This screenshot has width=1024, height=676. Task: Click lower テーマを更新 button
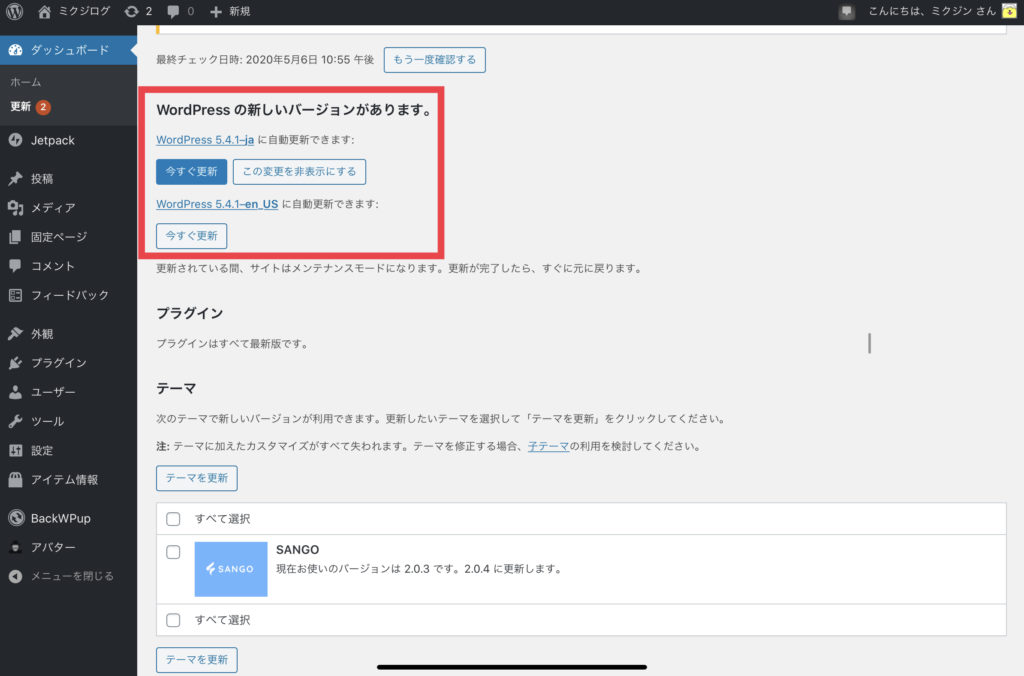(197, 660)
